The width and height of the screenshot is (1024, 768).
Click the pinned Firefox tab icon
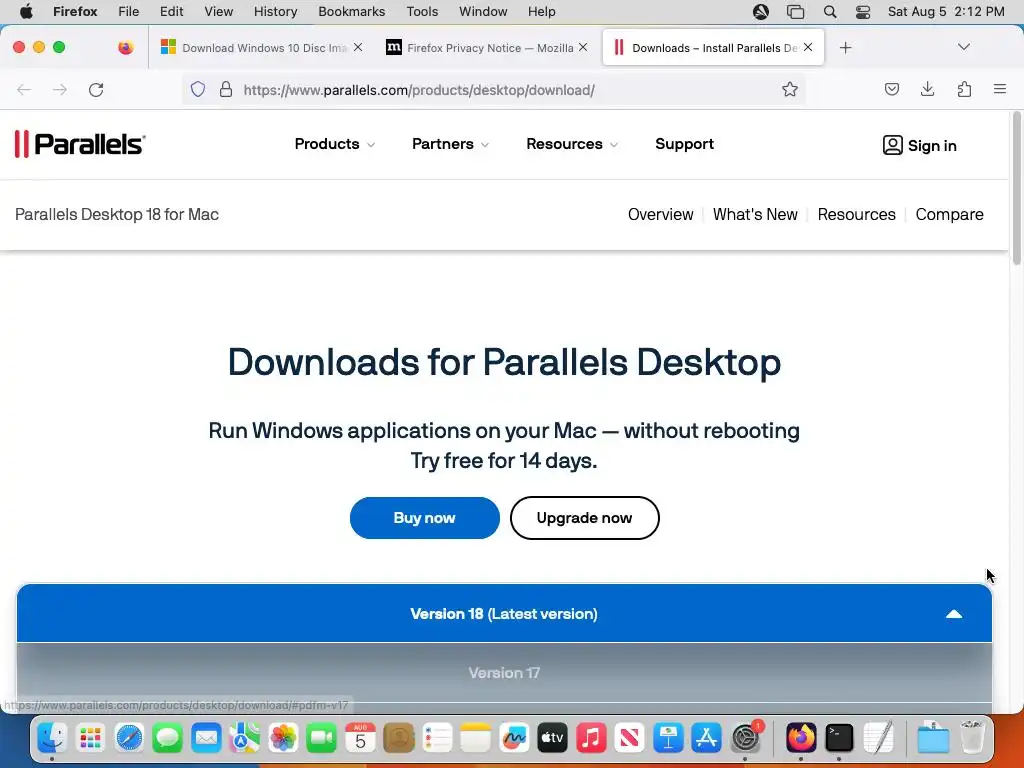(125, 47)
